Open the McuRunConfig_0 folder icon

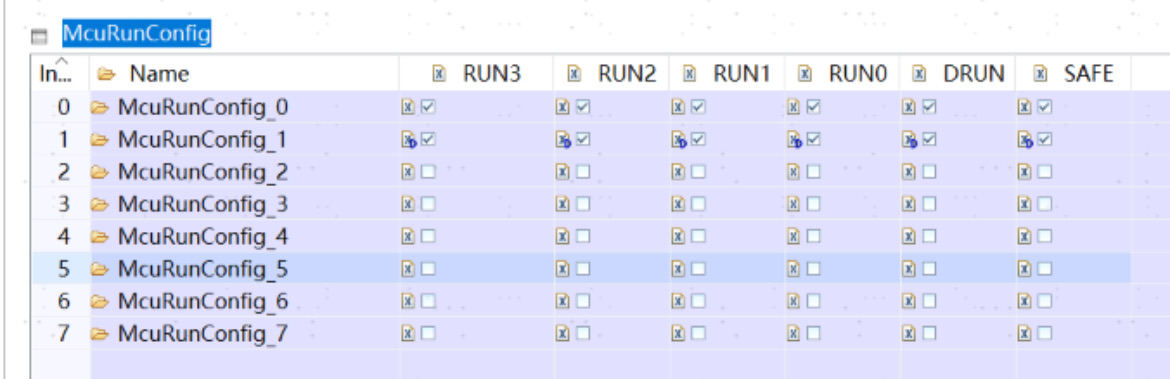point(99,108)
